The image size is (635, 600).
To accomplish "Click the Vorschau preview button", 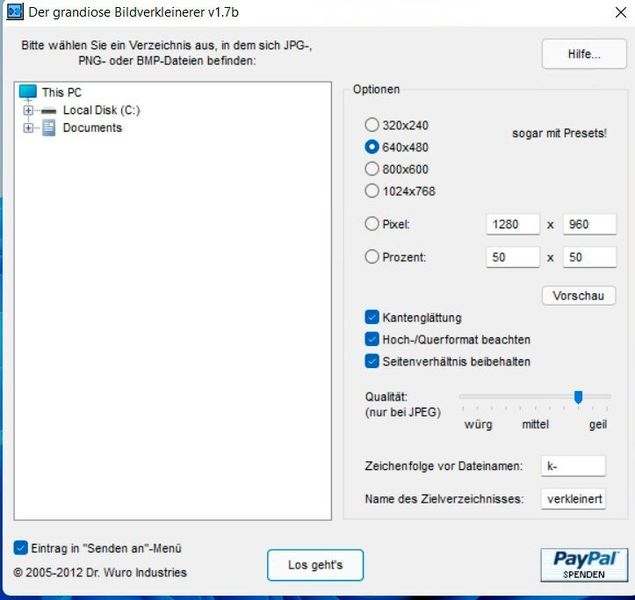I will [579, 296].
